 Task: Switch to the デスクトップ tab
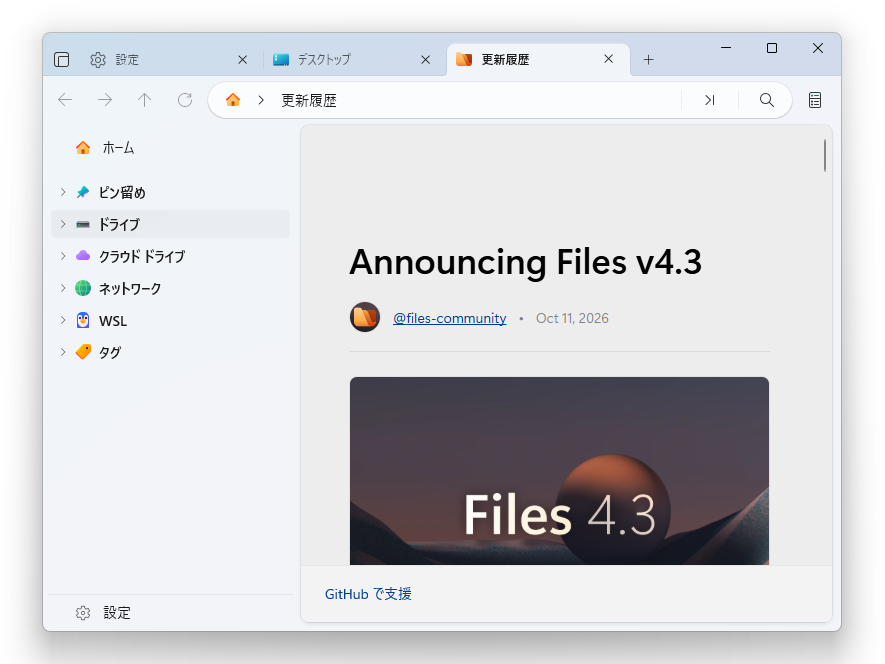(x=353, y=59)
